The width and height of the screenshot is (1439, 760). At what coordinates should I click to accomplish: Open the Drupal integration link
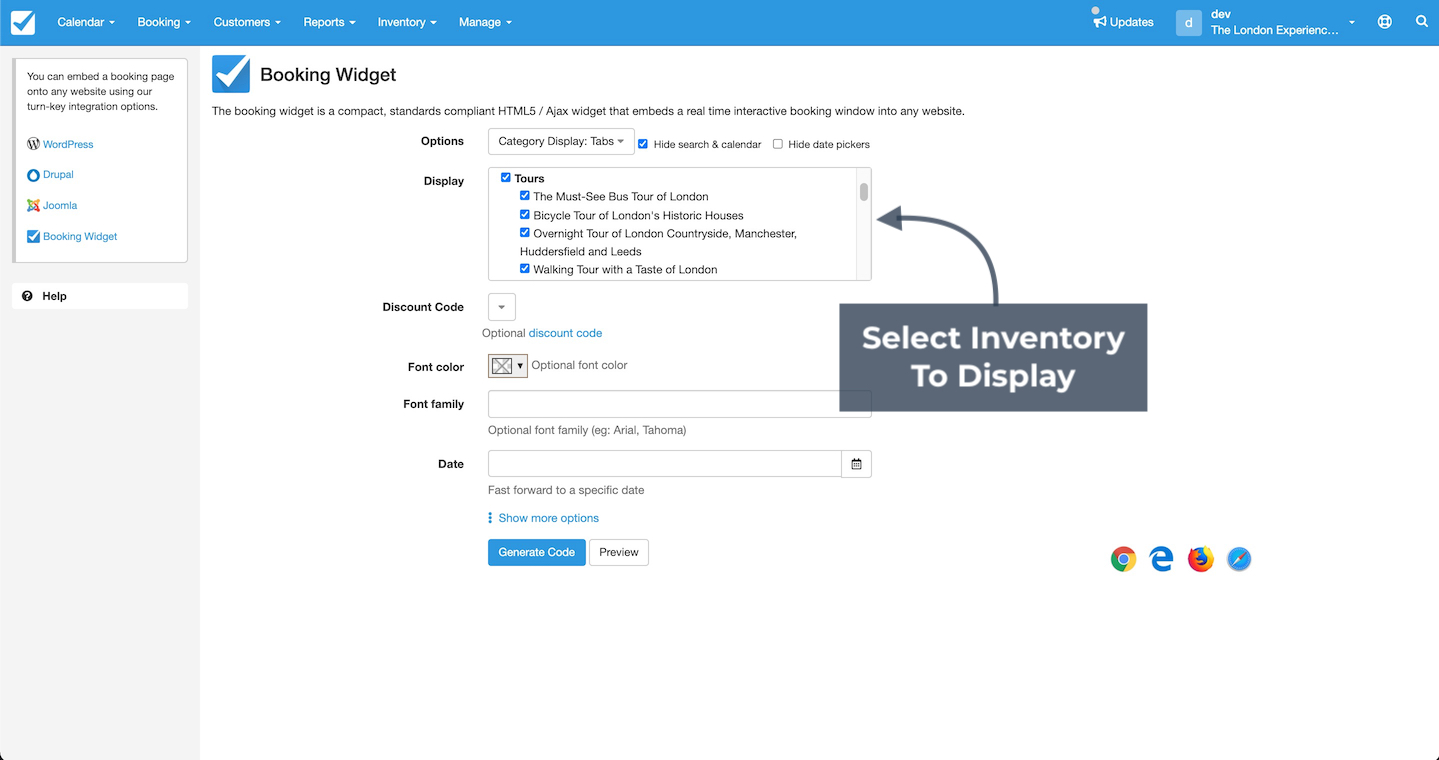point(58,175)
